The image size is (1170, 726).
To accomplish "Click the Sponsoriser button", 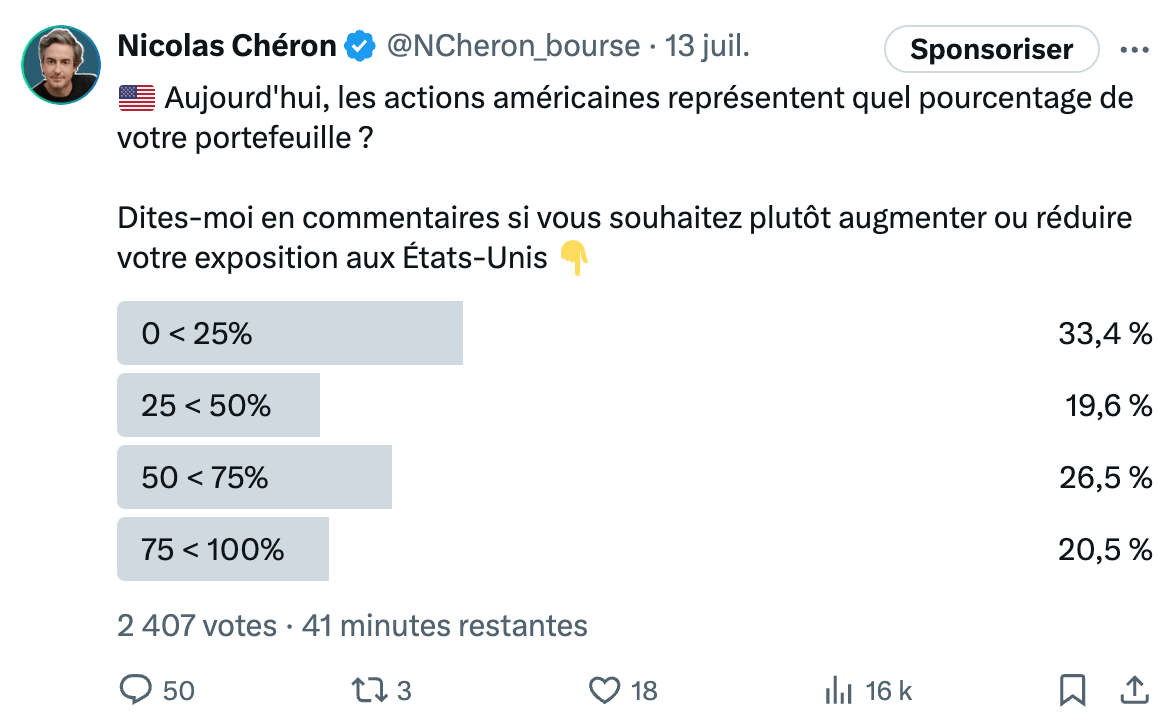I will point(991,49).
